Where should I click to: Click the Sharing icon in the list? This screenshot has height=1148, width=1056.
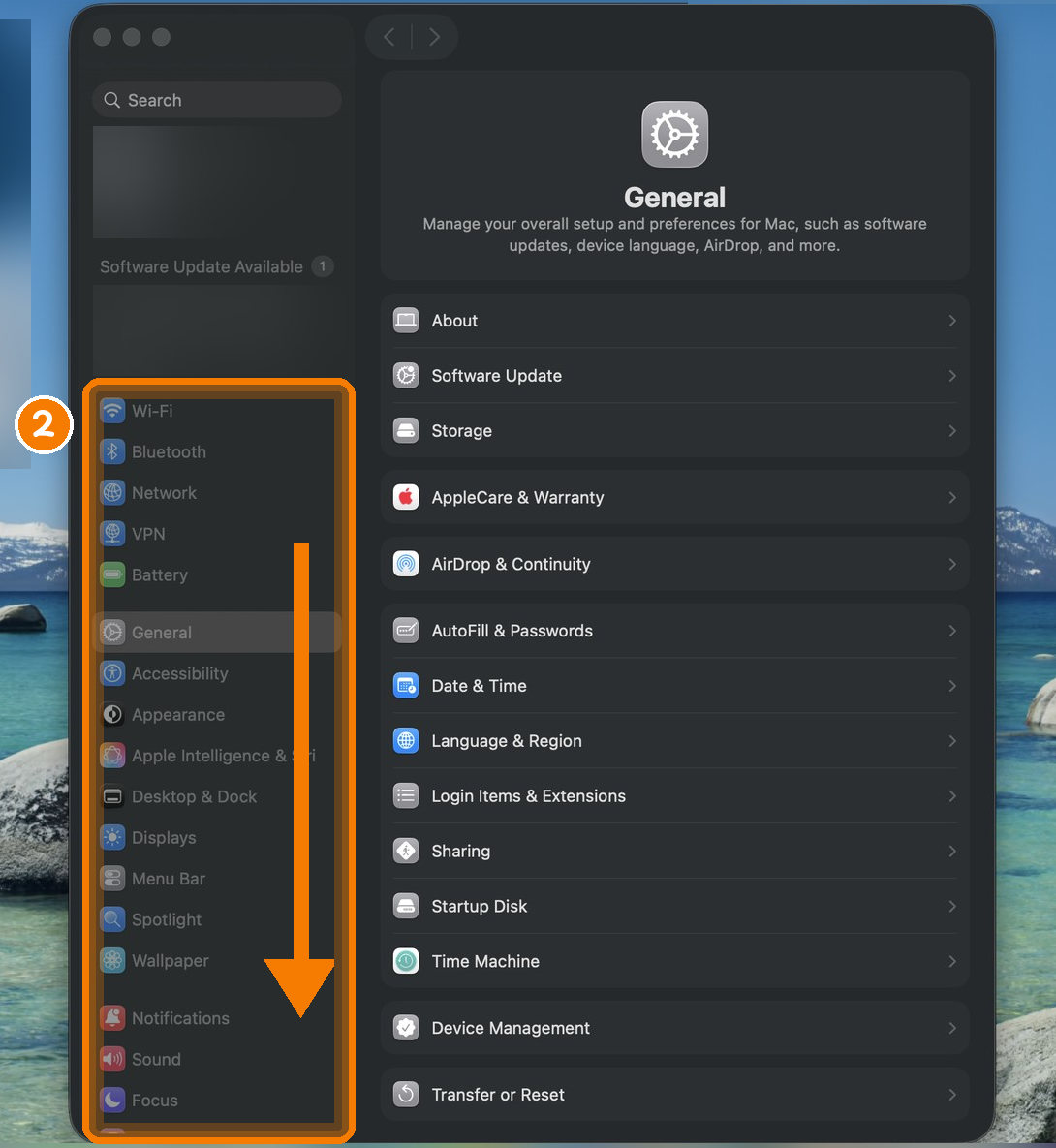pyautogui.click(x=406, y=851)
